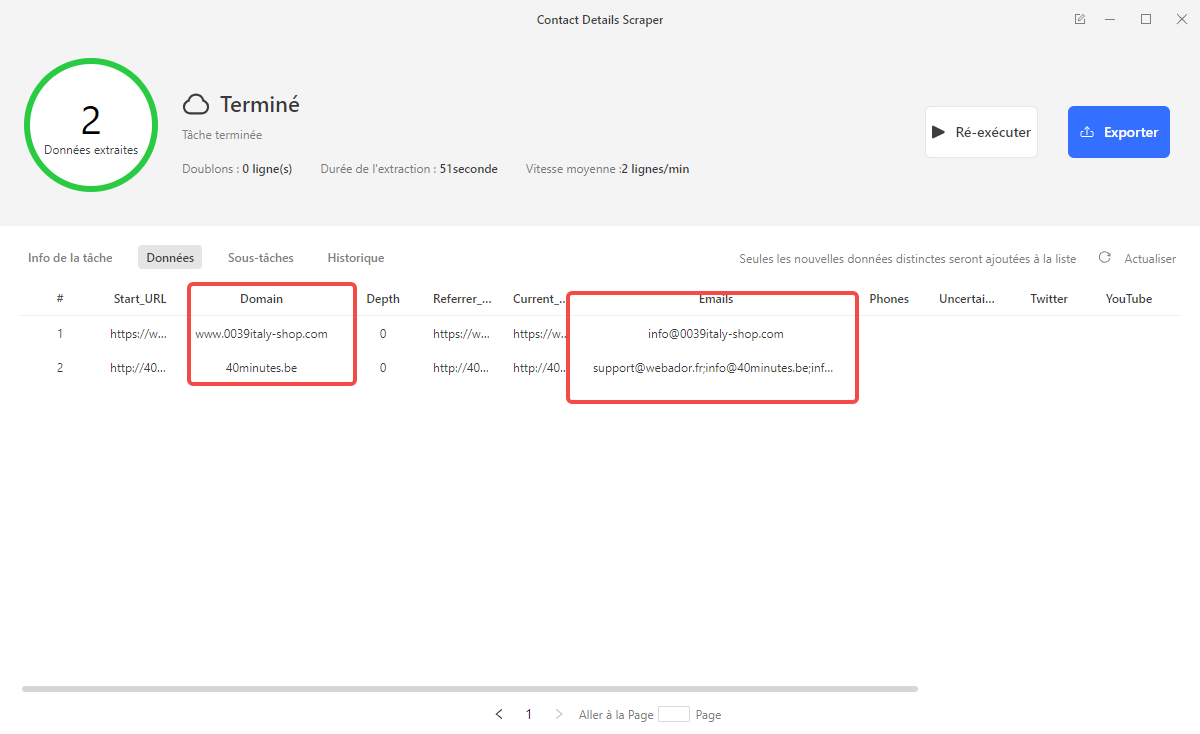The width and height of the screenshot is (1200, 734).
Task: Click domain cell www.0039italy-shop.com
Action: point(261,334)
